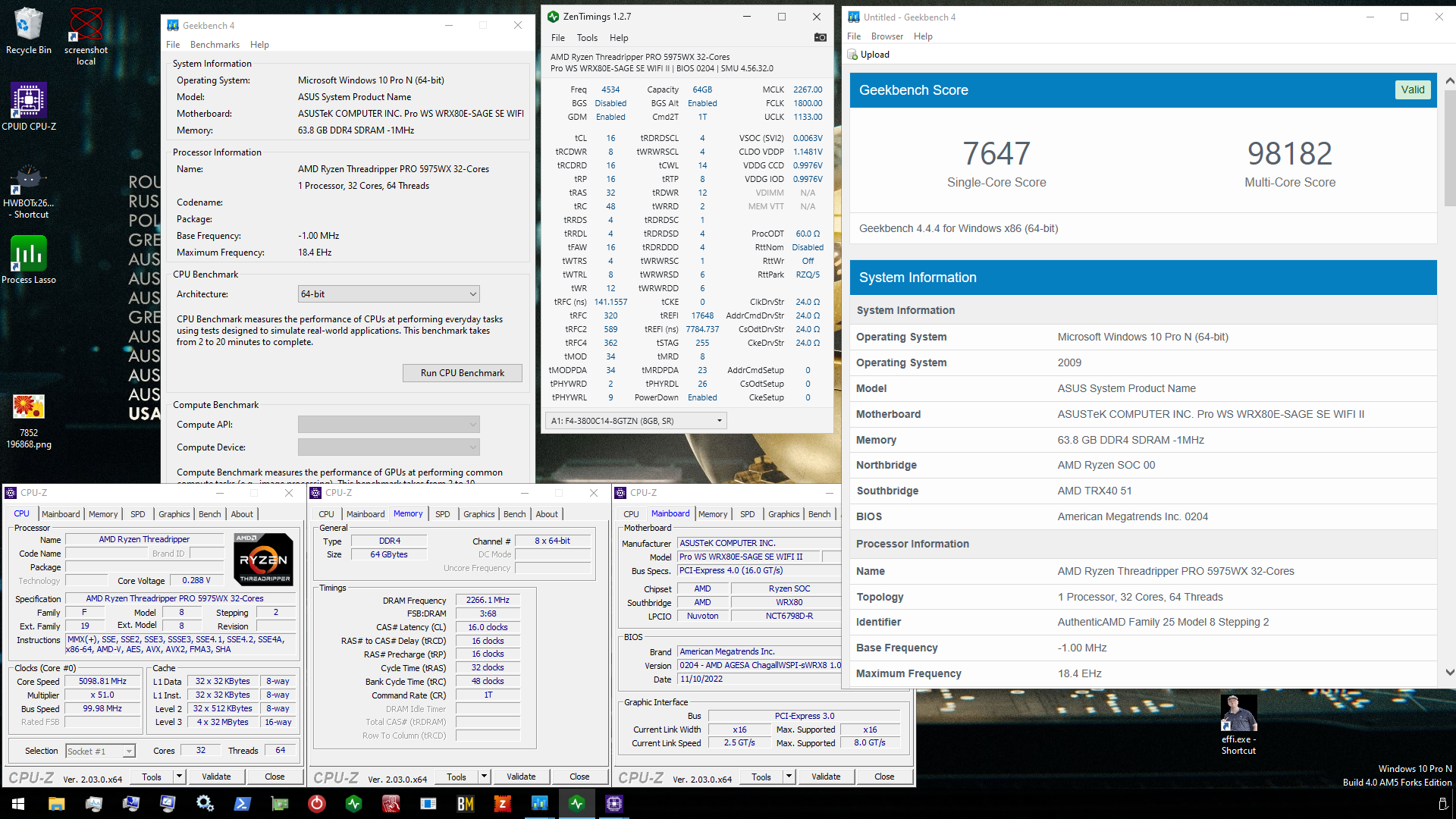Open the 'screenshot local' desktop shortcut
Screen dimensions: 1456x819
pyautogui.click(x=86, y=36)
